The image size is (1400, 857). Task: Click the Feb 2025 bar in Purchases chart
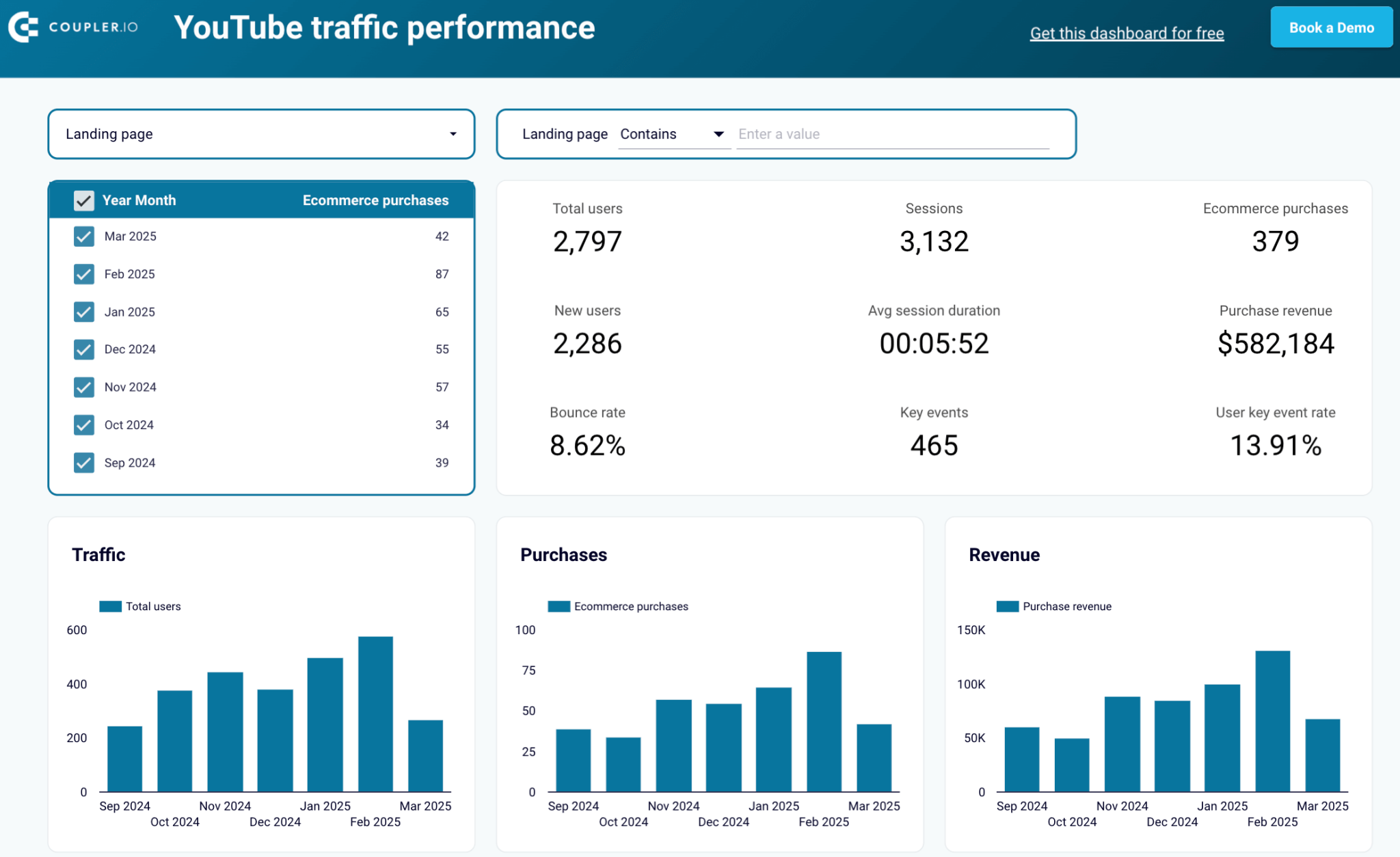824,722
